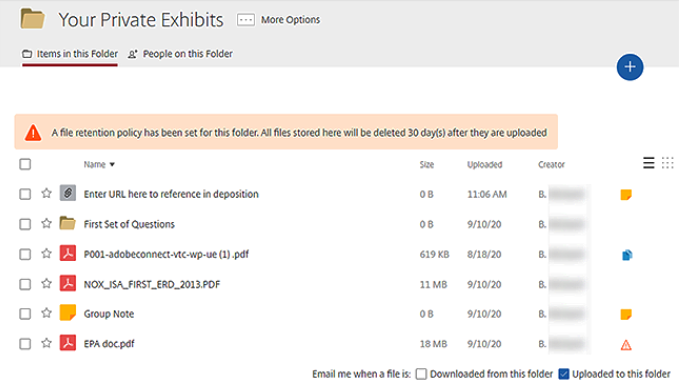Screen dimensions: 681x387
Task: Click the blue plus add button
Action: pos(630,67)
